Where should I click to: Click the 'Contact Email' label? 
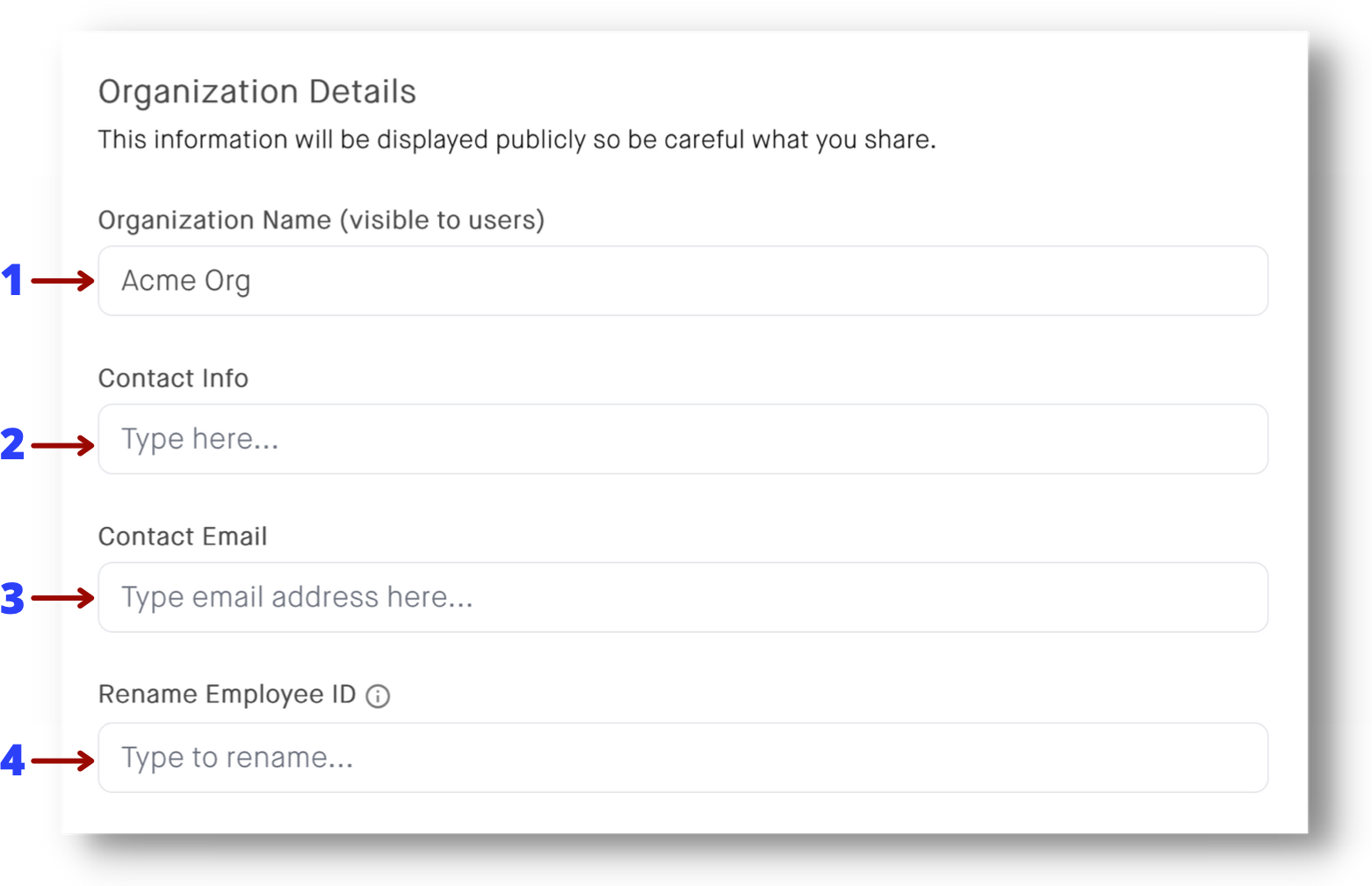(x=183, y=537)
